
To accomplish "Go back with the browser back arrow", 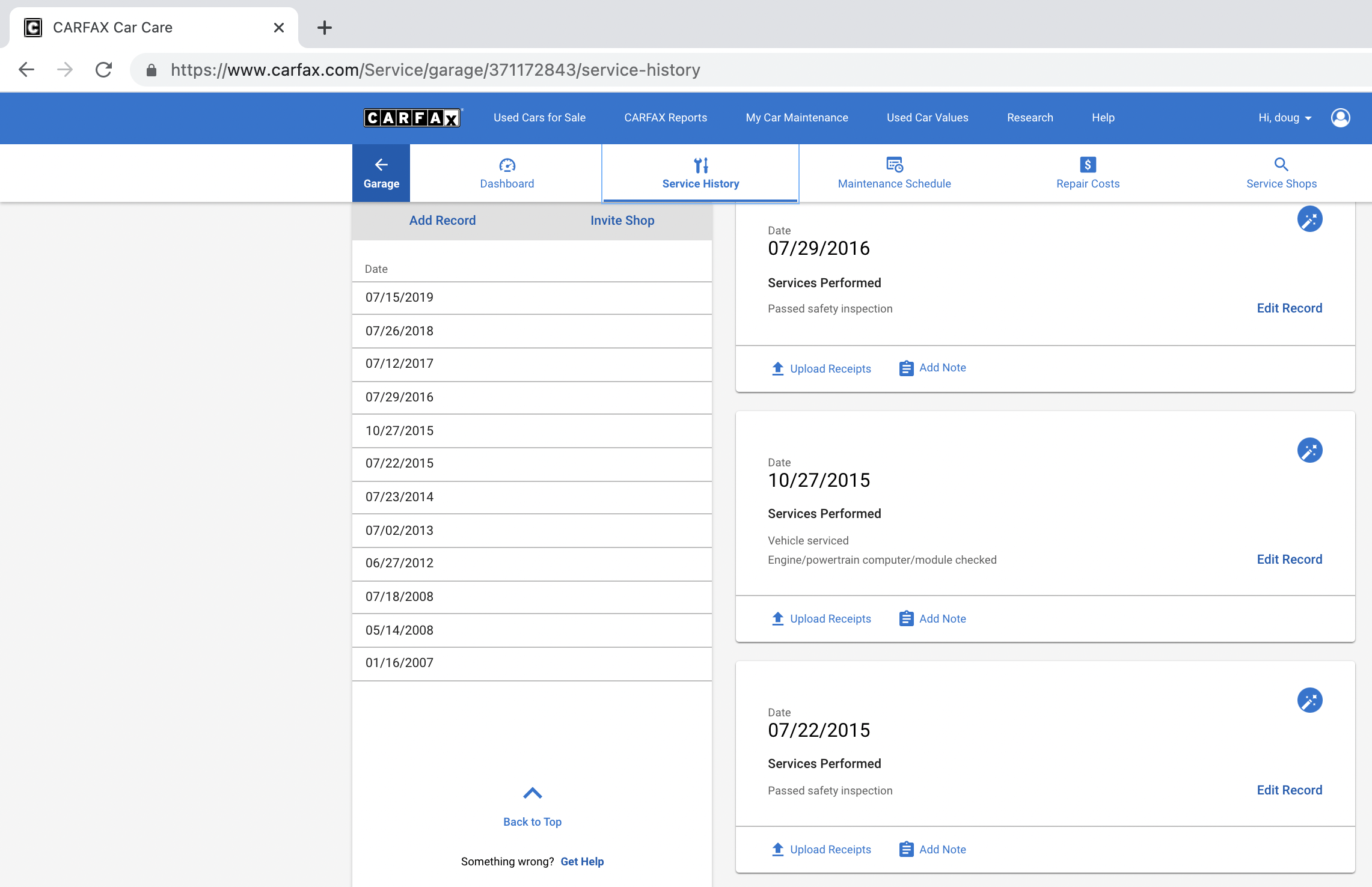I will click(26, 70).
